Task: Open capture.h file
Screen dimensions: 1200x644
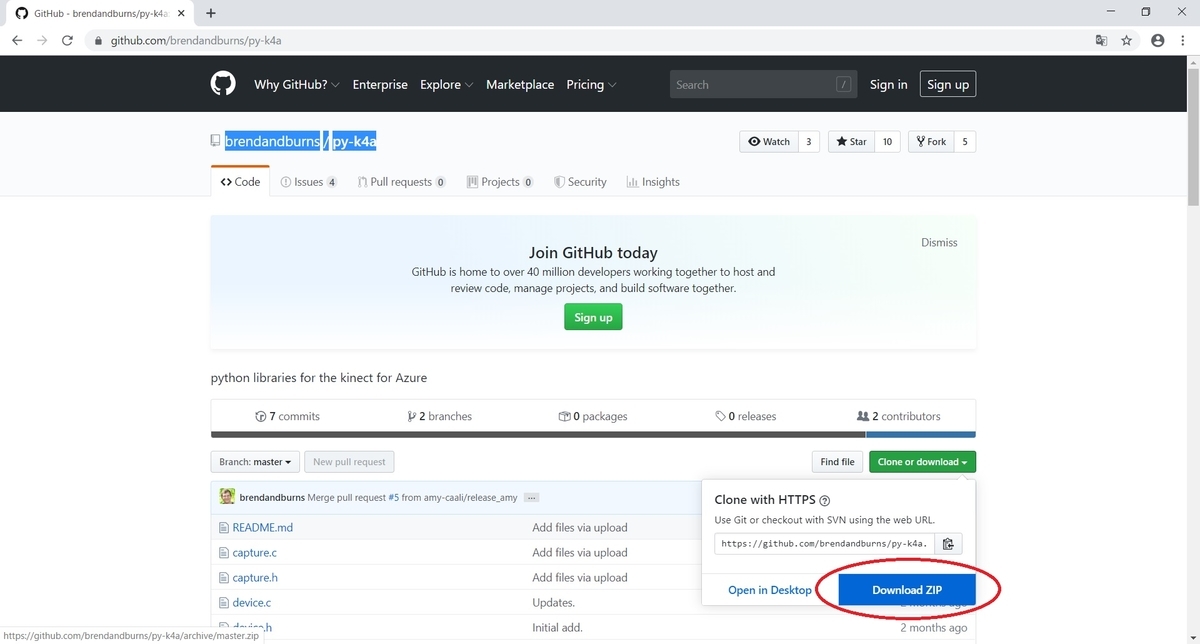Action: click(255, 577)
